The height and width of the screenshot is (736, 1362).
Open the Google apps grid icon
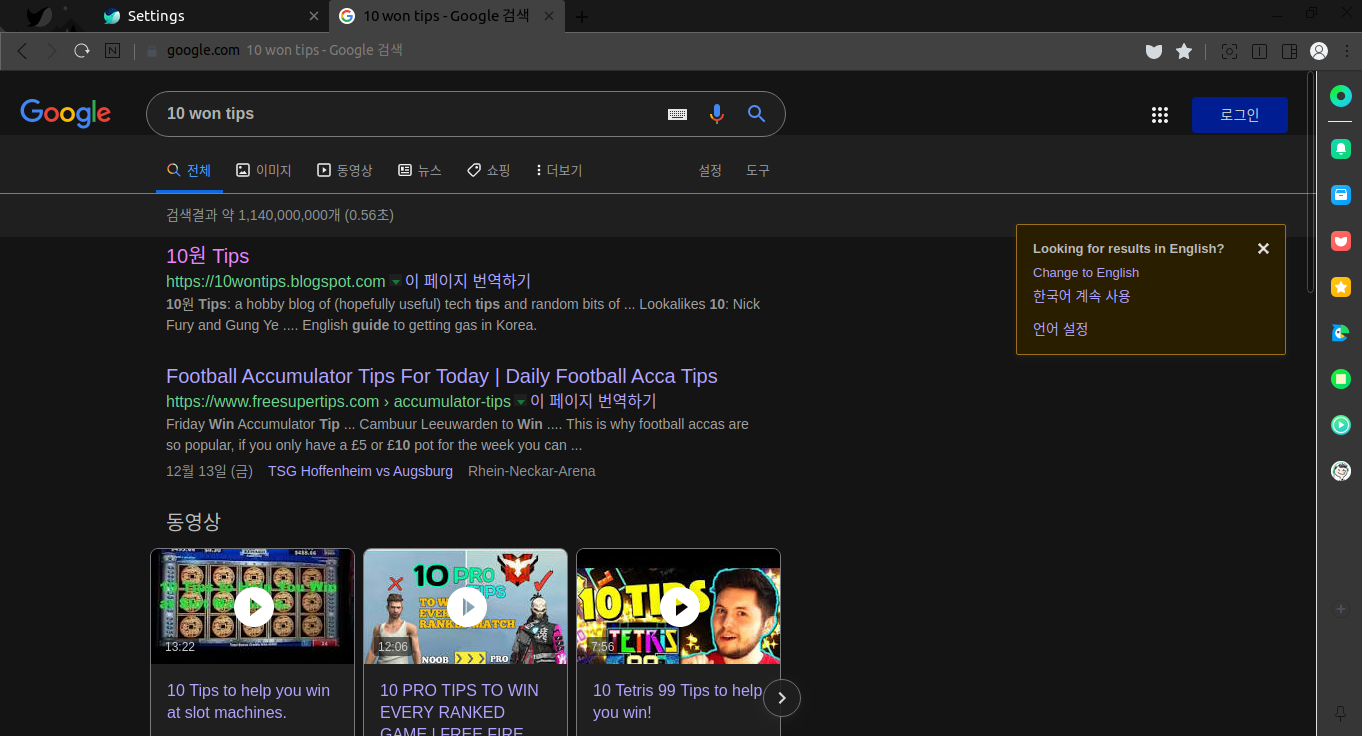pyautogui.click(x=1160, y=115)
